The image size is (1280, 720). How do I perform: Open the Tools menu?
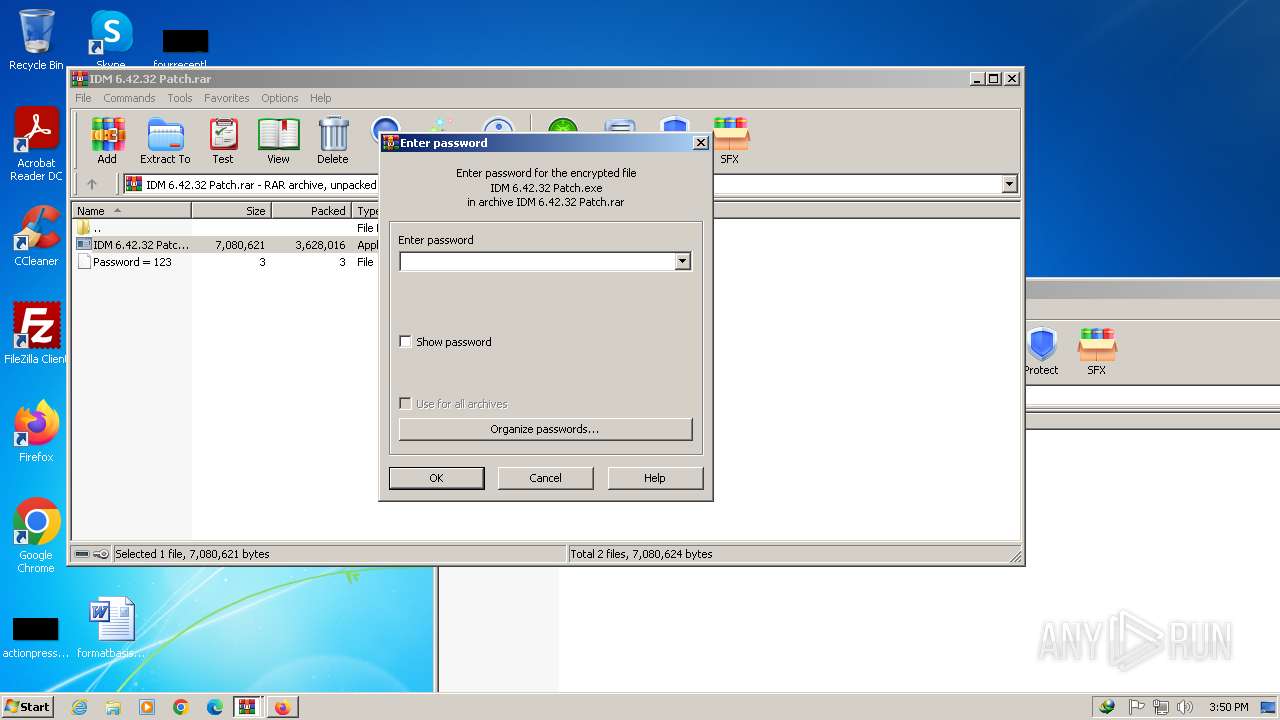click(x=180, y=98)
